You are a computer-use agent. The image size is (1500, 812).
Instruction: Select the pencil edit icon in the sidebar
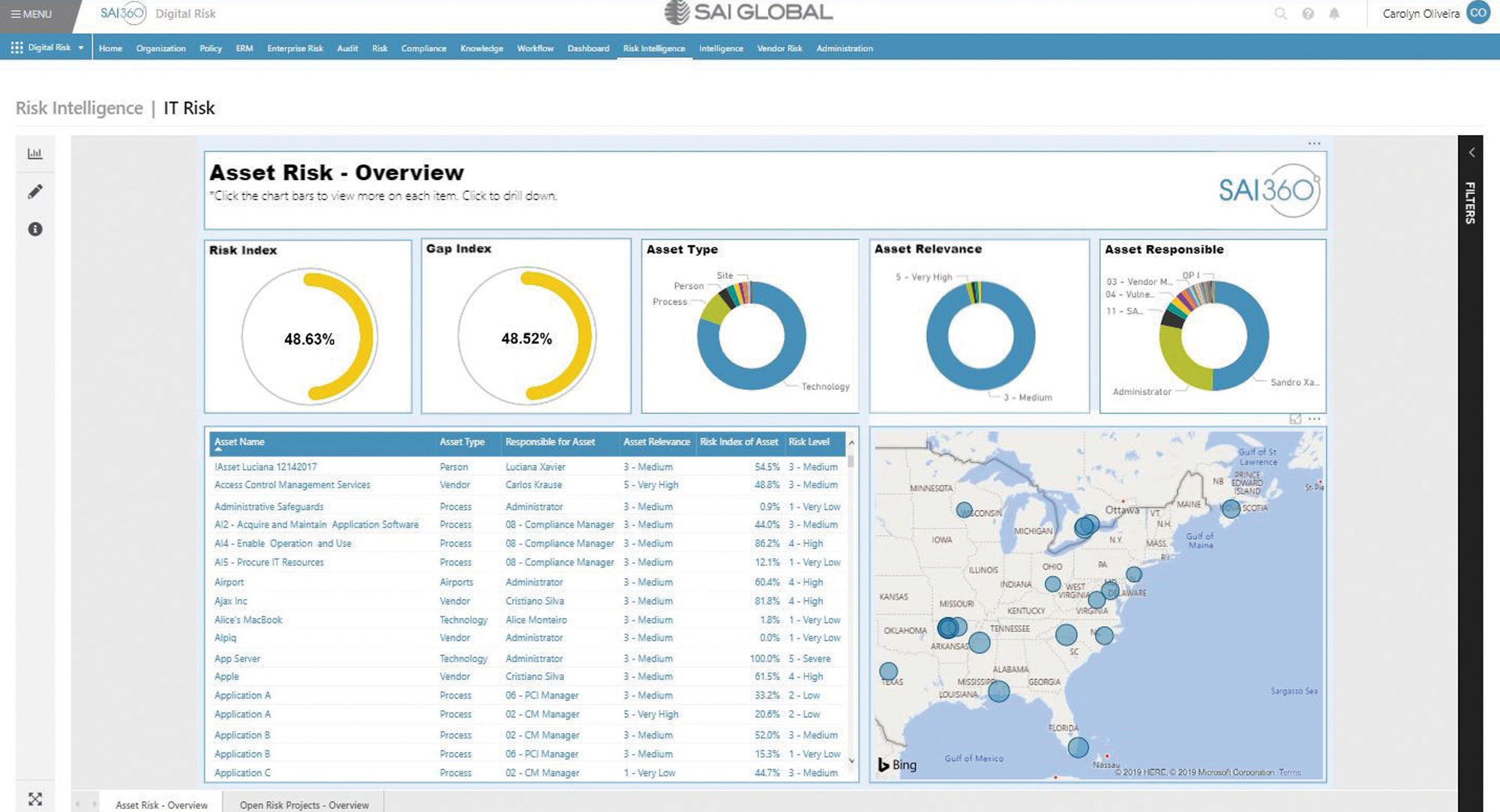click(x=34, y=192)
